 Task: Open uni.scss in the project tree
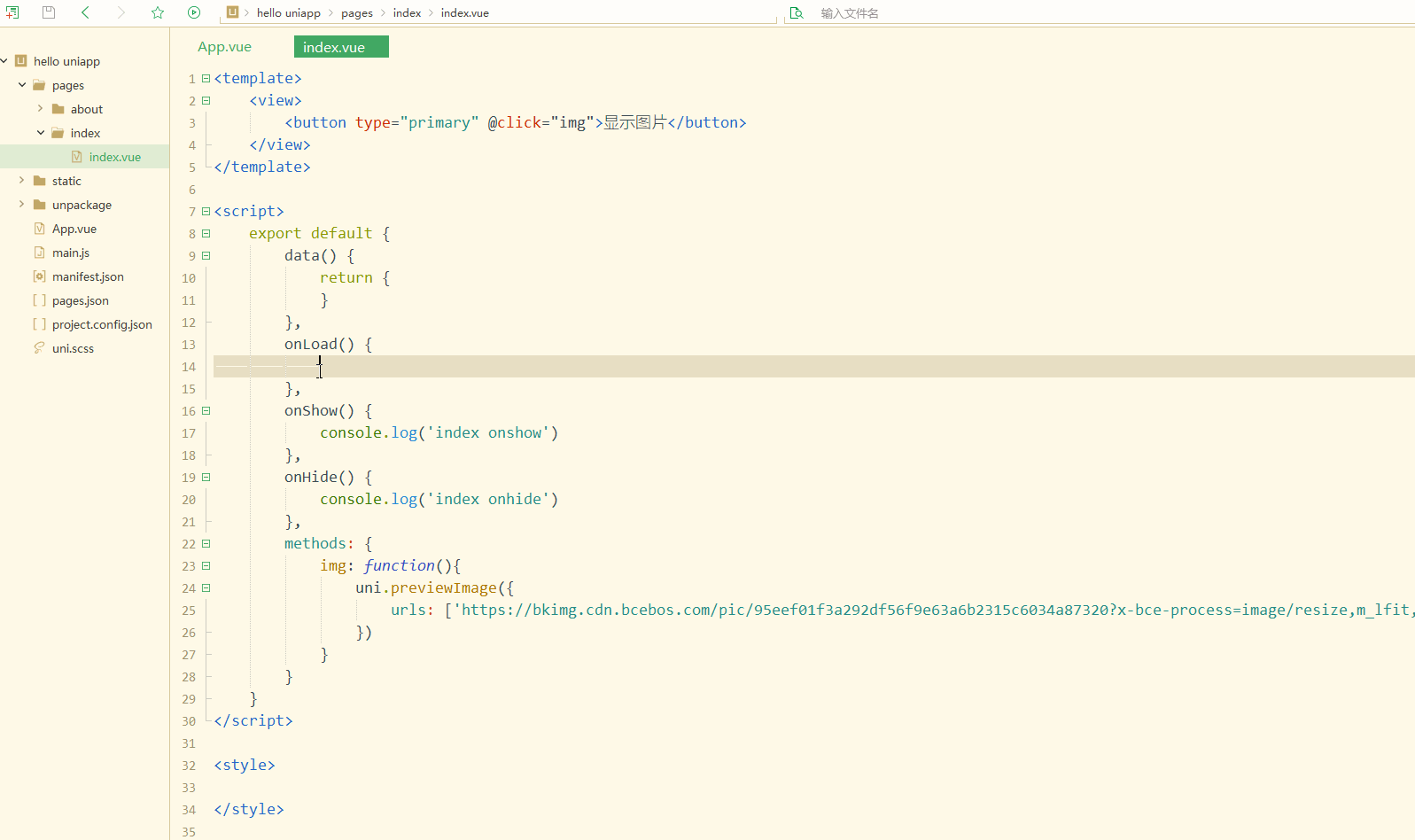point(73,348)
